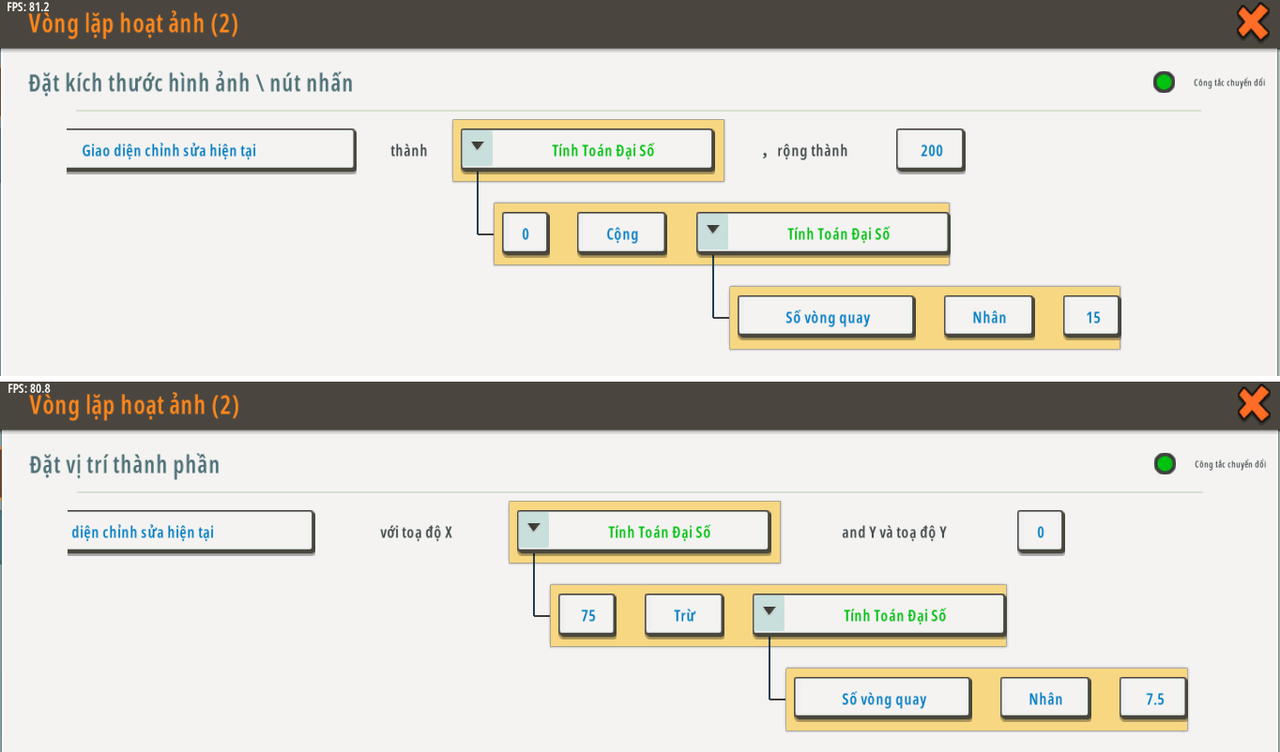
Task: Click the toạ độ Y value field
Action: (x=1040, y=532)
